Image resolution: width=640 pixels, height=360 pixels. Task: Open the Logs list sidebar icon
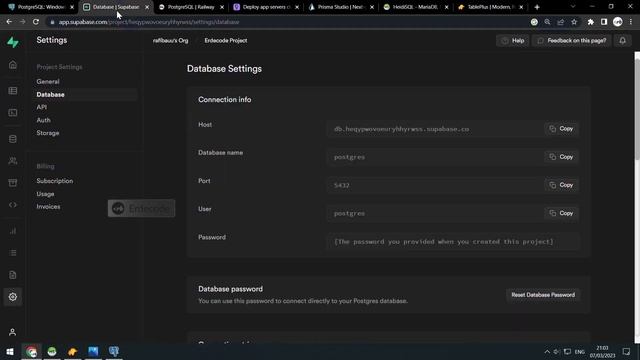(13, 253)
